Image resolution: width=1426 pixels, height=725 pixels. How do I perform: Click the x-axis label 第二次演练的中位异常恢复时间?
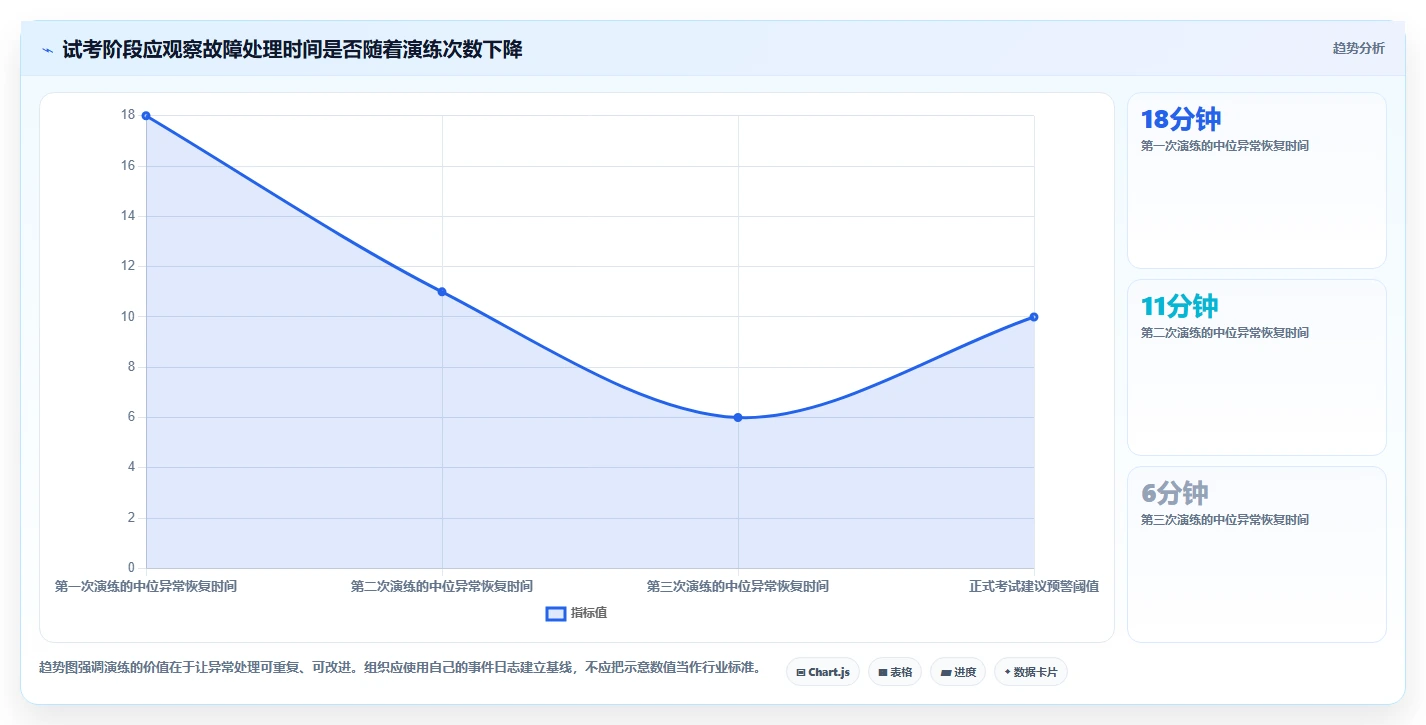442,586
